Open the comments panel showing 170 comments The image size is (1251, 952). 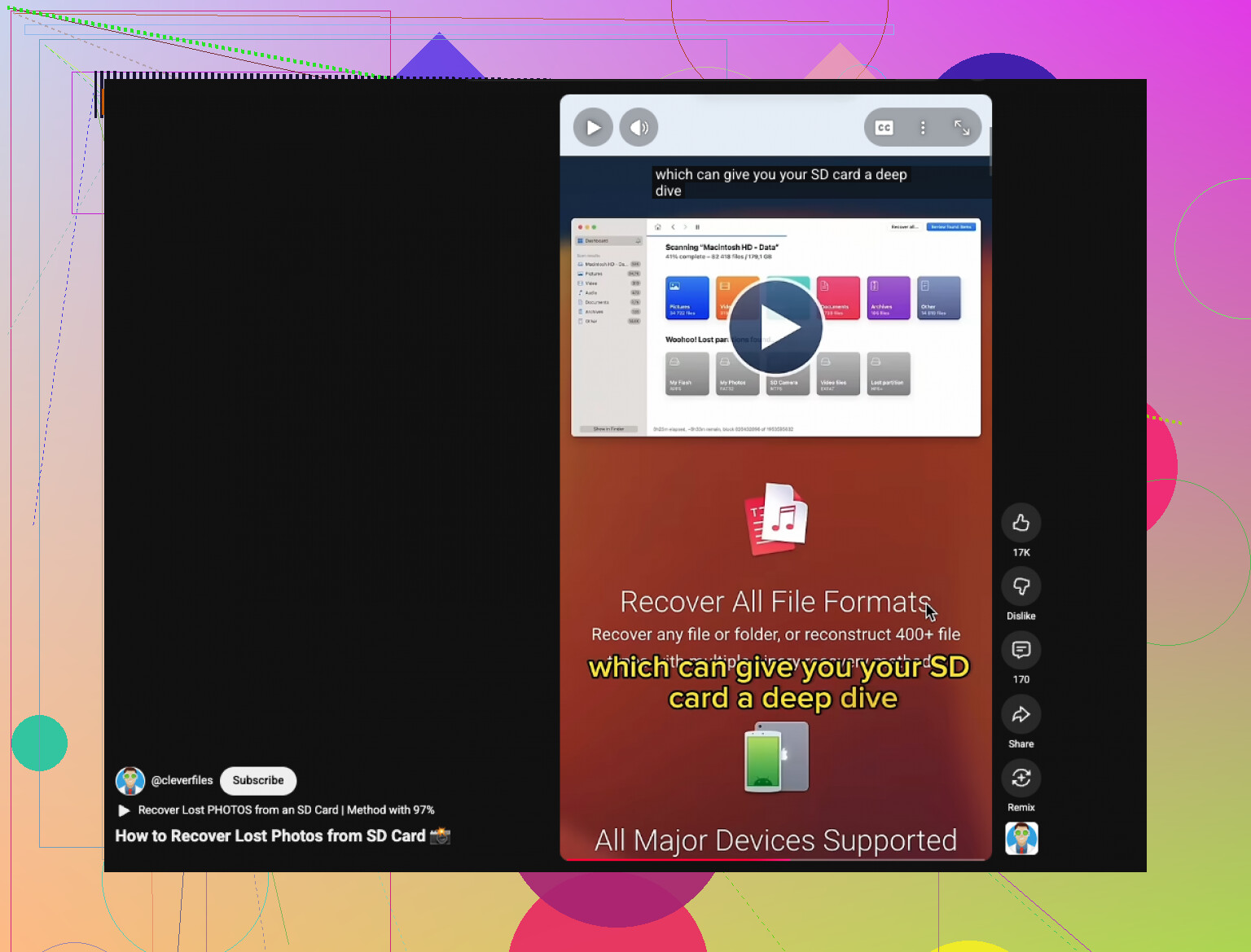click(1021, 650)
